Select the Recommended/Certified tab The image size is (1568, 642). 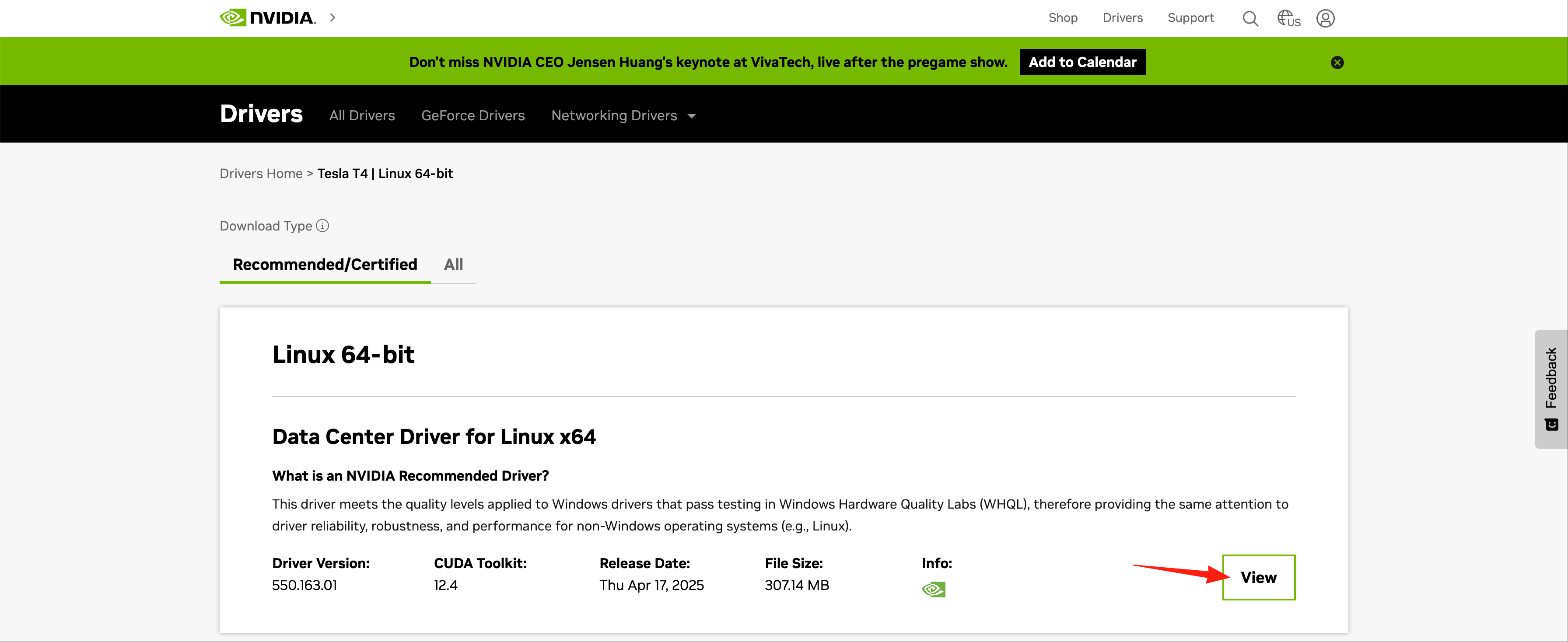coord(325,264)
